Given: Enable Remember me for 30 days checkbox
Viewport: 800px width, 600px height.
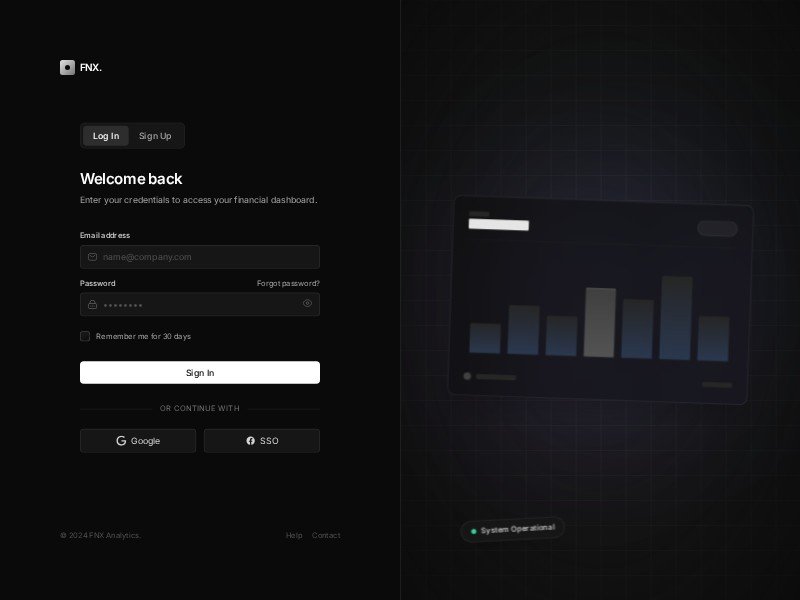Looking at the screenshot, I should pos(85,336).
